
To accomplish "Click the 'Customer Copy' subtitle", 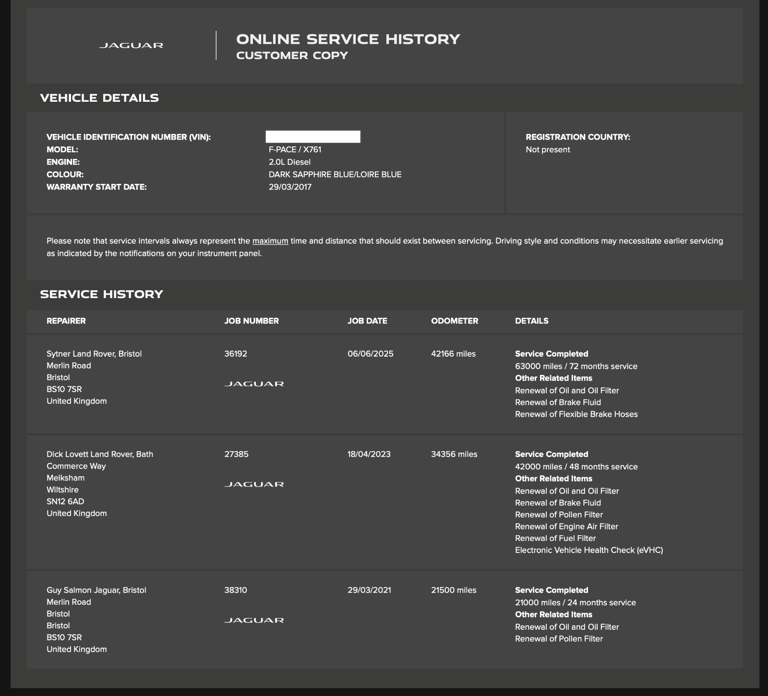I will click(292, 55).
